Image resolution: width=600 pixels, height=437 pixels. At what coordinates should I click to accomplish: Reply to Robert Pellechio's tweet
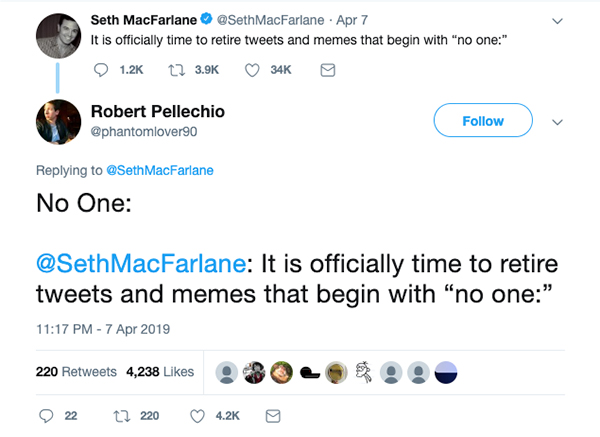(x=45, y=415)
